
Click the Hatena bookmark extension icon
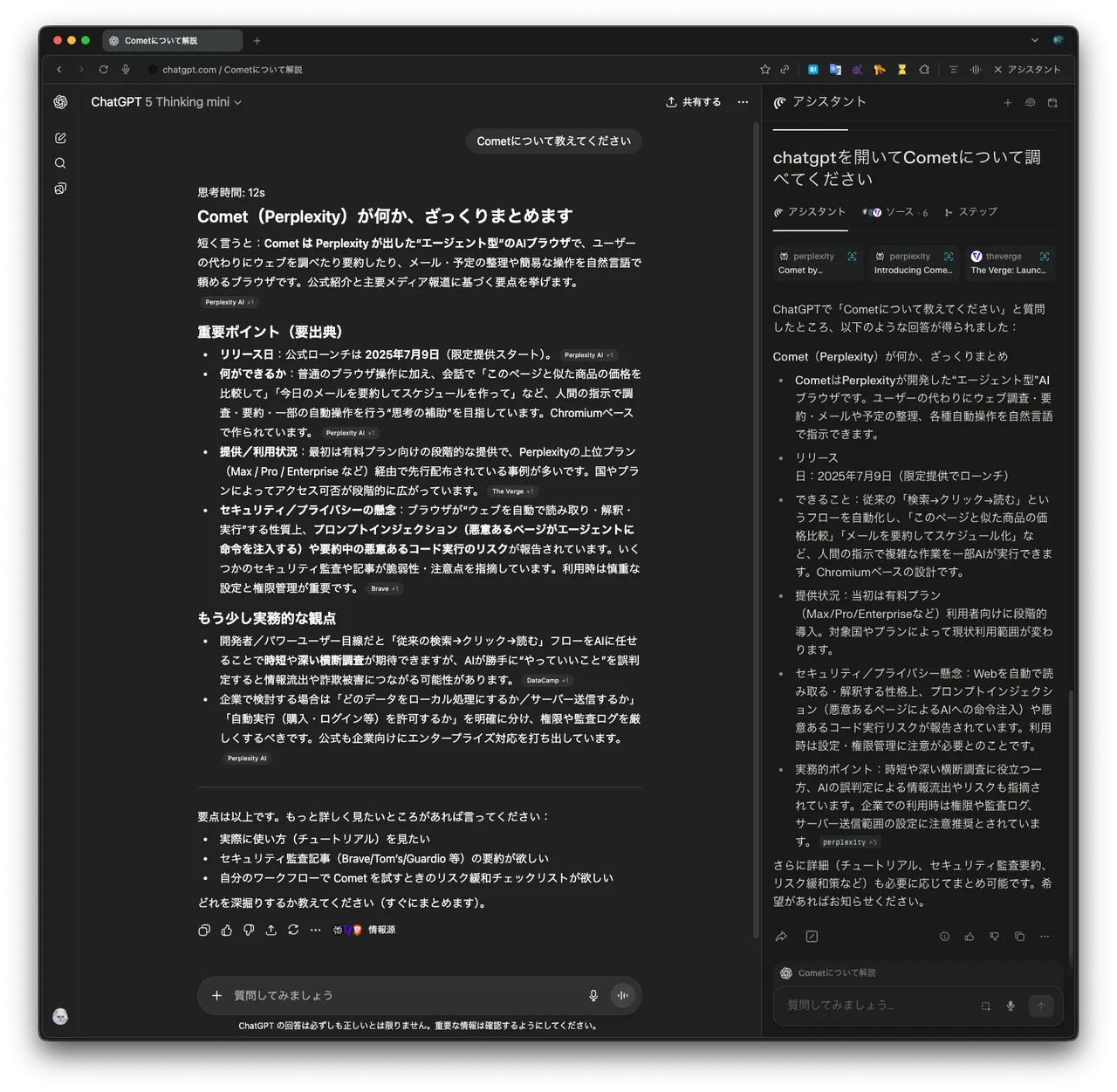click(812, 70)
